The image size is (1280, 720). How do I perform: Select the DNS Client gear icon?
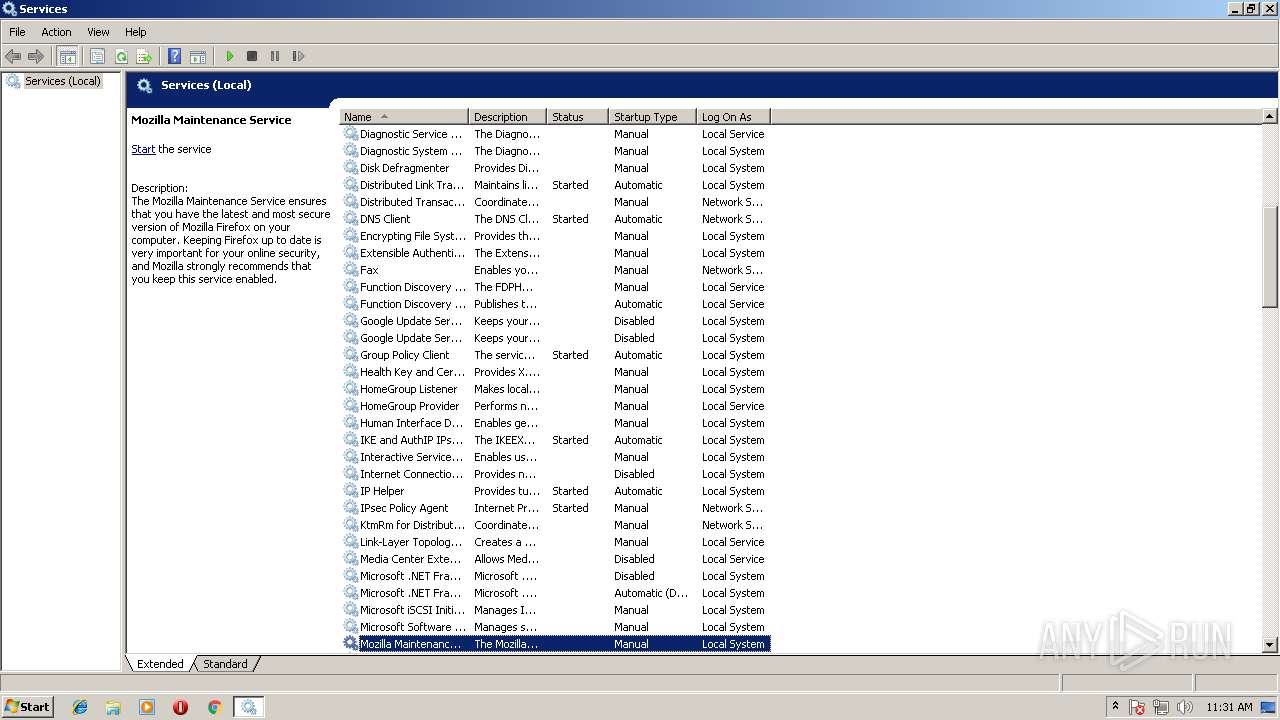click(351, 219)
